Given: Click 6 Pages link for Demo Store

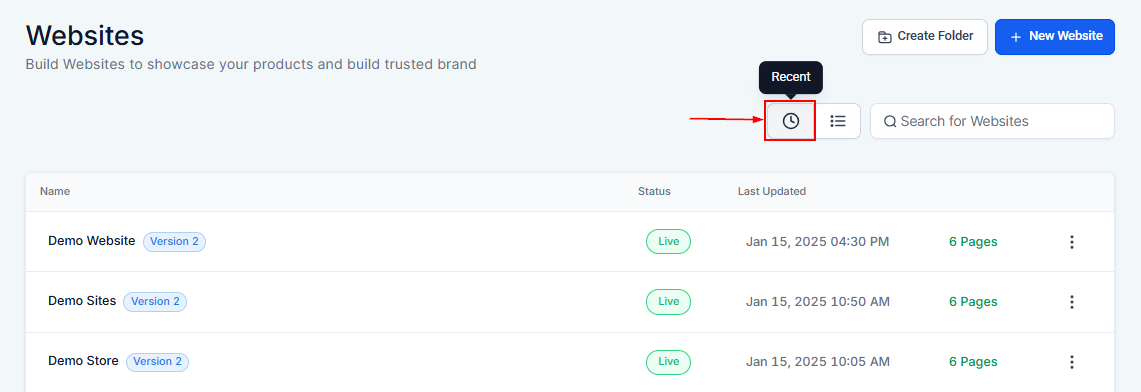Looking at the screenshot, I should pyautogui.click(x=973, y=361).
